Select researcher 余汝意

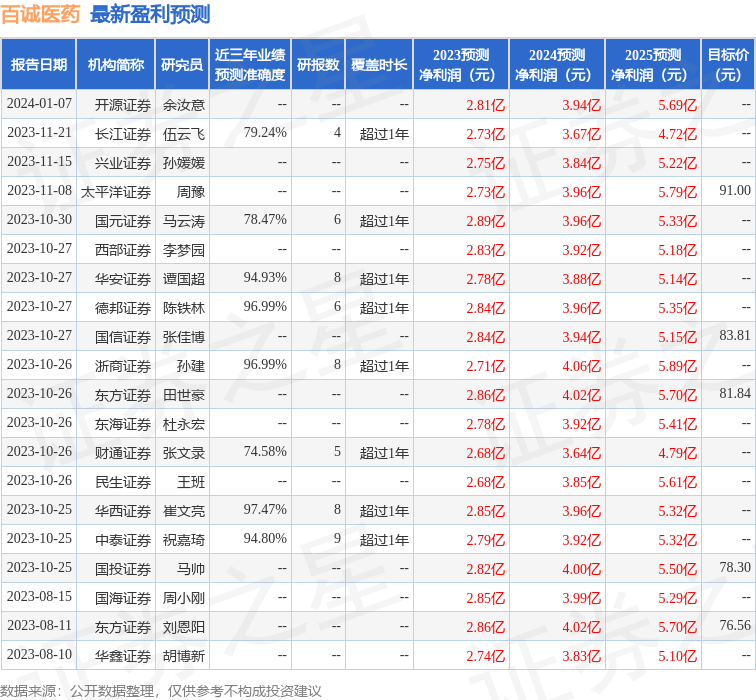pos(184,105)
